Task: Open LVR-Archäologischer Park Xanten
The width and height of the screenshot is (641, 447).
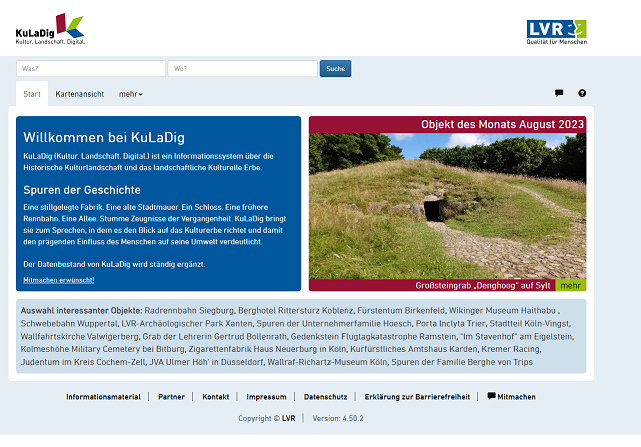Action: click(x=187, y=324)
